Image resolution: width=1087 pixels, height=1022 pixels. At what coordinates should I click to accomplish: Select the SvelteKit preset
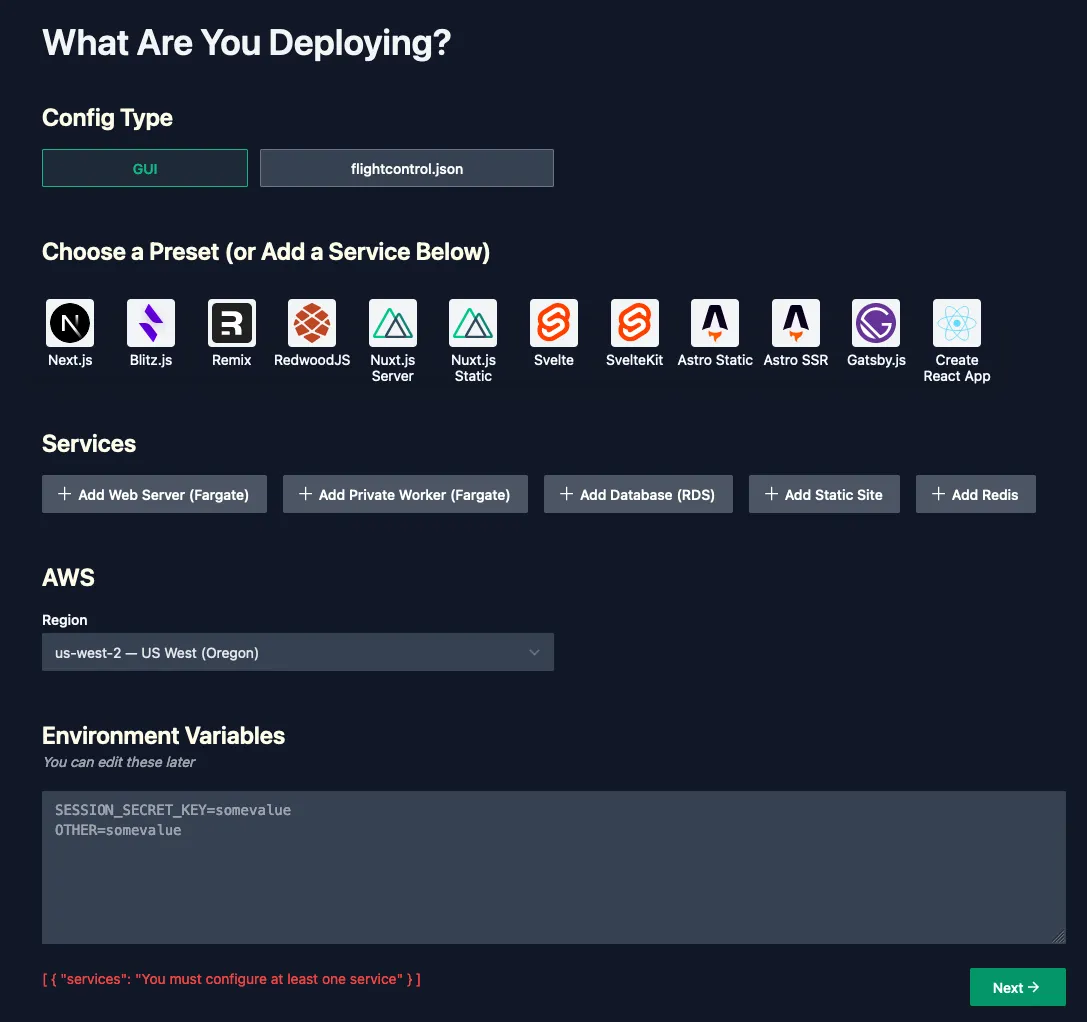pos(634,321)
